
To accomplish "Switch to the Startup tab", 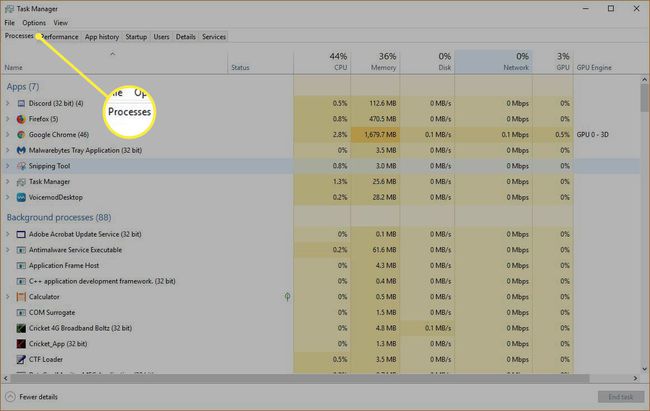I will click(136, 37).
